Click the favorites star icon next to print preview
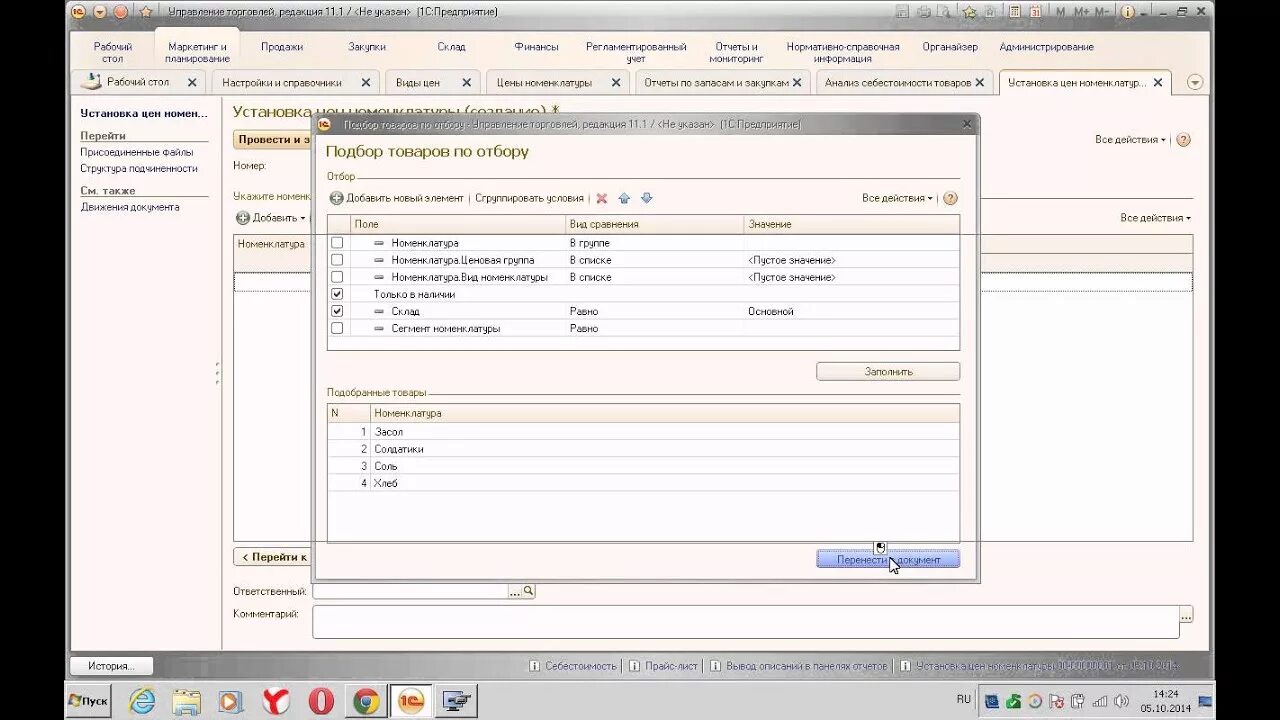The height and width of the screenshot is (720, 1280). click(969, 12)
